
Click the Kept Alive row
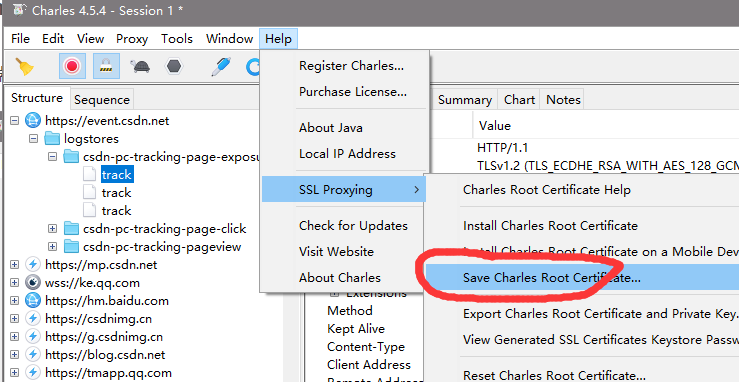pos(356,329)
